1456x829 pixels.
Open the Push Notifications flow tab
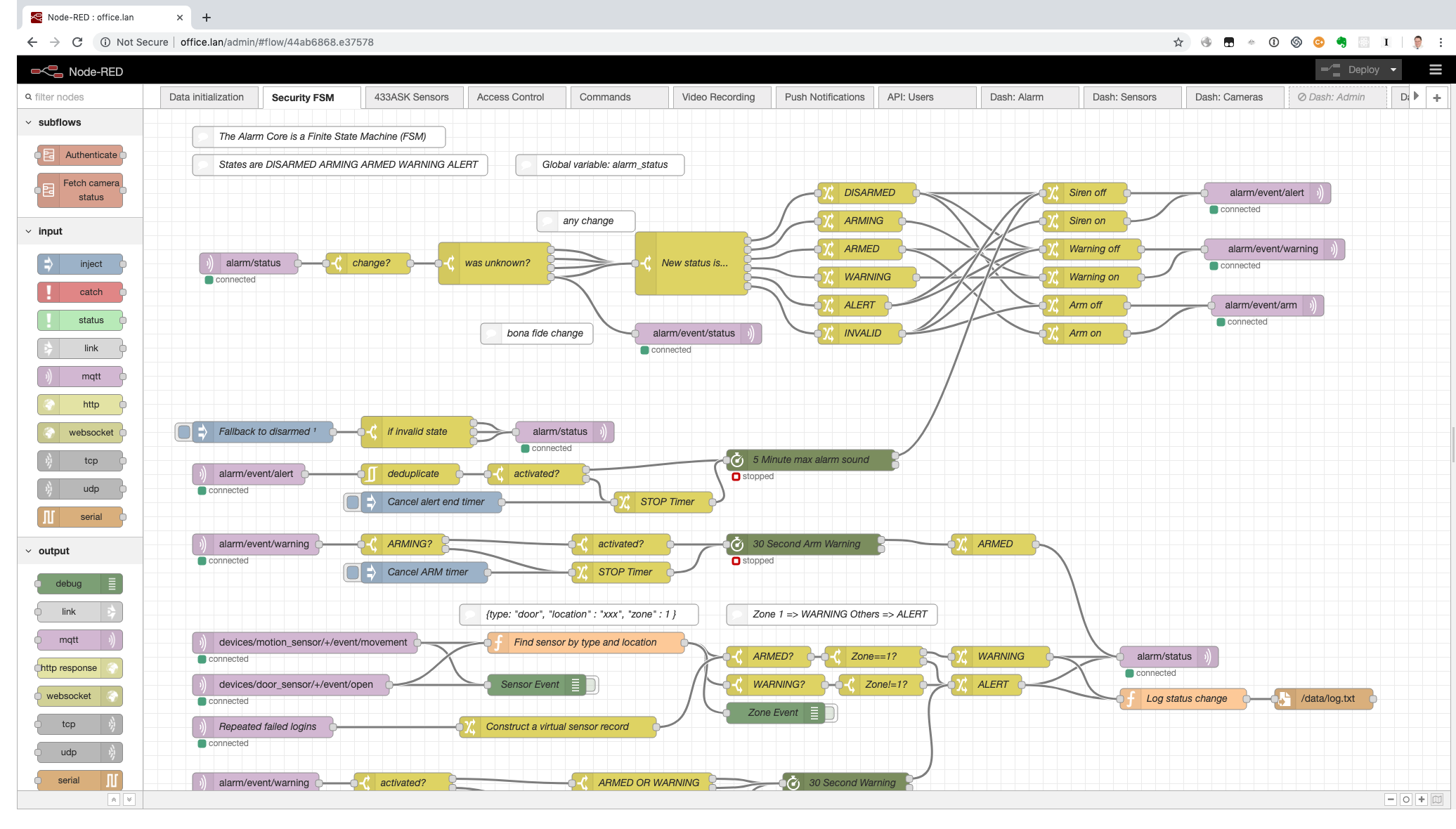(824, 98)
